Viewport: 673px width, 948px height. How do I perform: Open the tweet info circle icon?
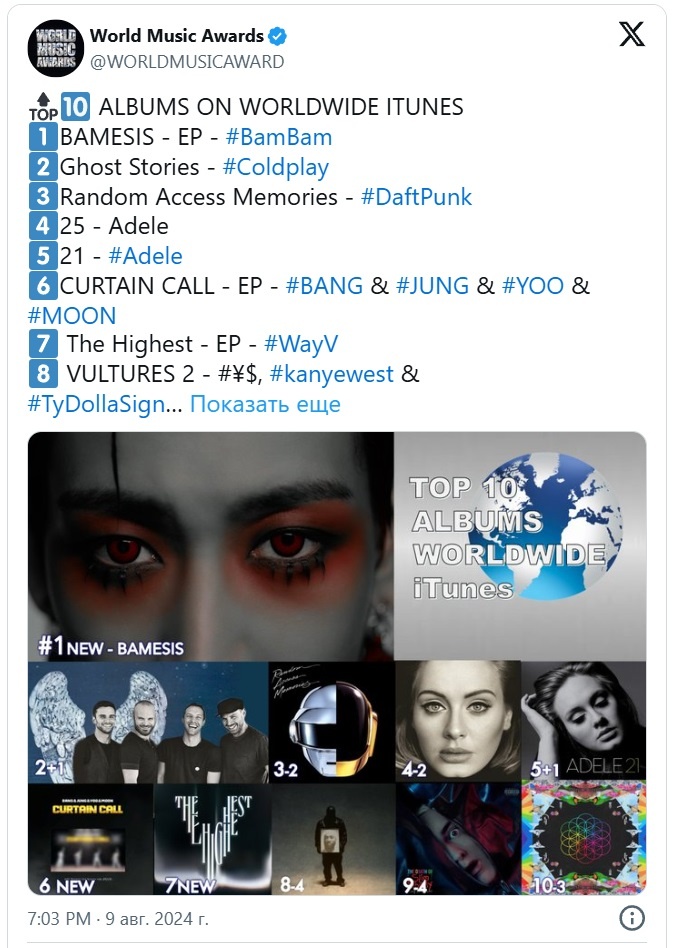point(632,918)
